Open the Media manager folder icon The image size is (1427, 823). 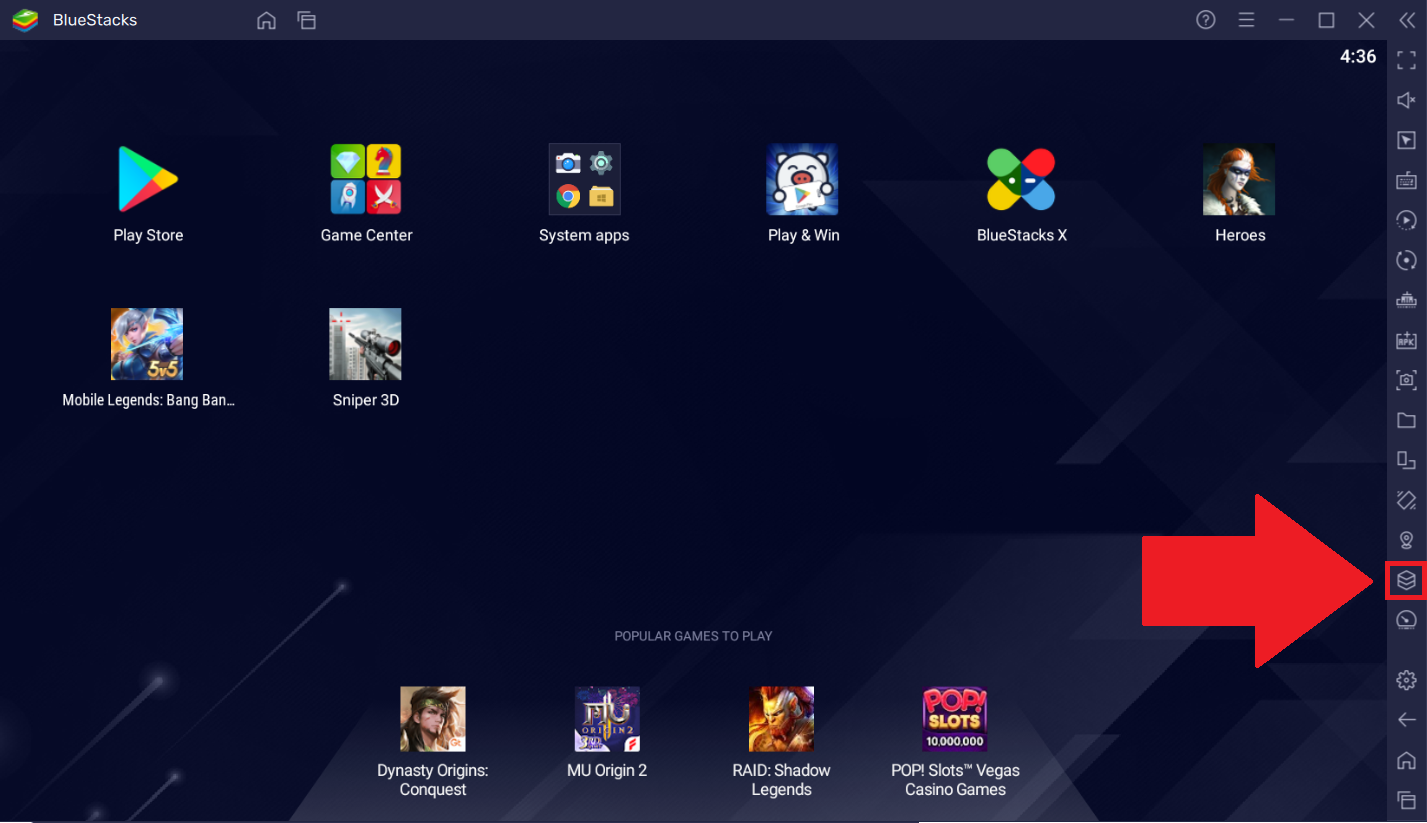click(1406, 420)
